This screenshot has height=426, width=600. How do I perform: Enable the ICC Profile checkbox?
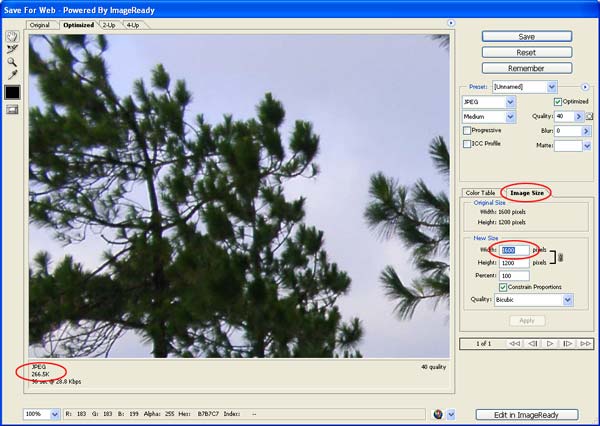(467, 144)
